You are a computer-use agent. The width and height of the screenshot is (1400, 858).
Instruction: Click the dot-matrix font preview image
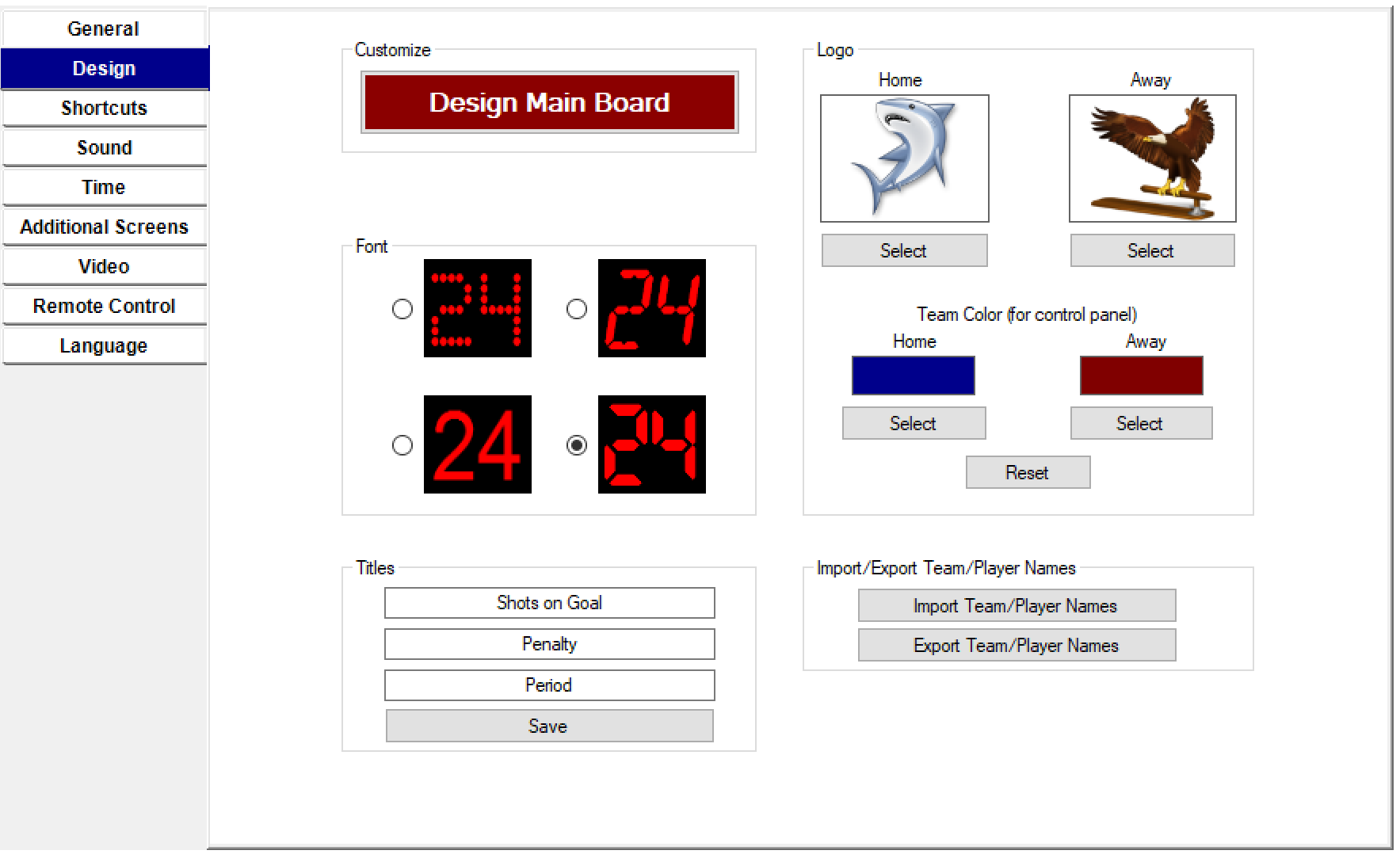tap(477, 308)
